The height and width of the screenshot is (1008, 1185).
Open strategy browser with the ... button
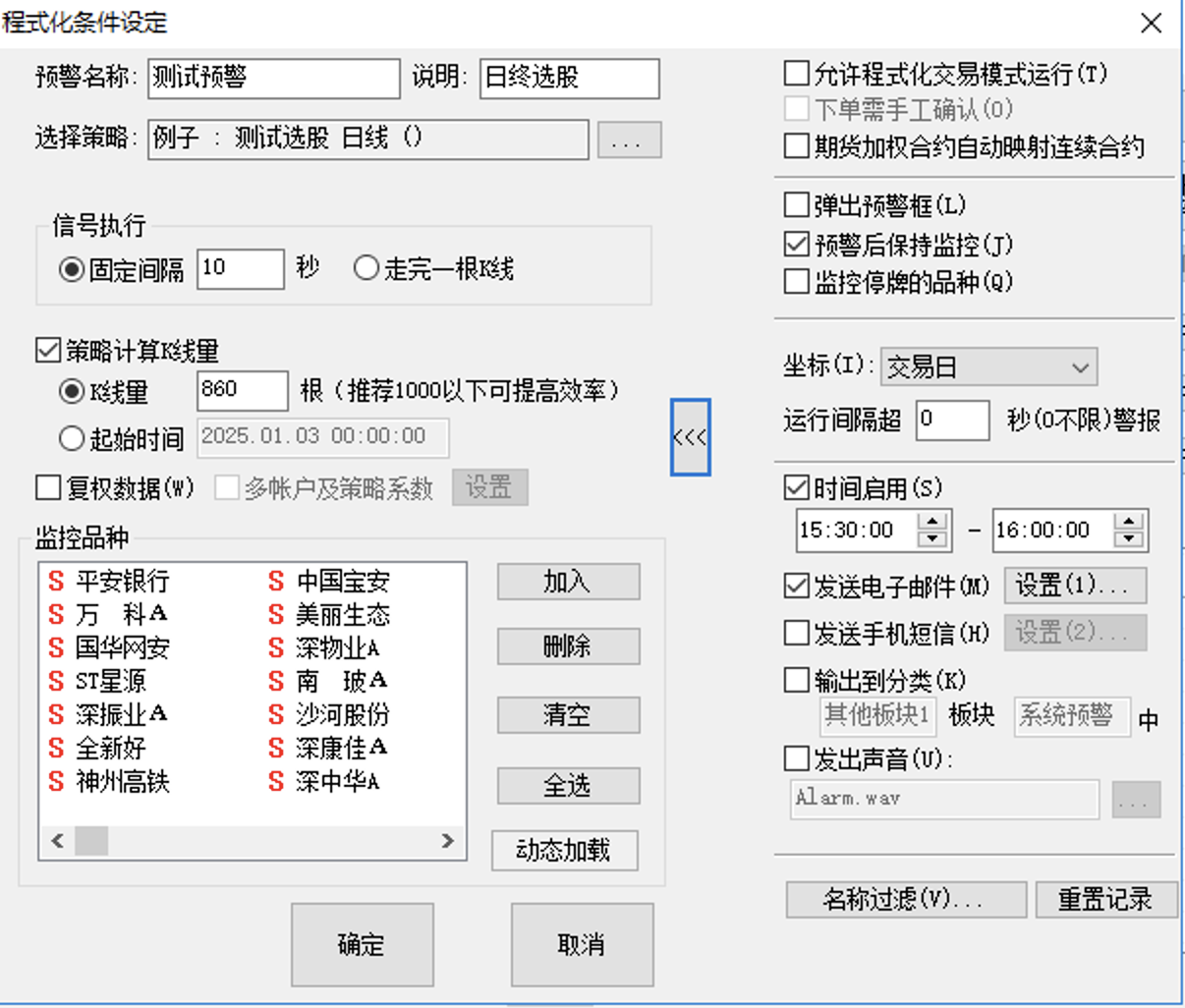pyautogui.click(x=629, y=140)
